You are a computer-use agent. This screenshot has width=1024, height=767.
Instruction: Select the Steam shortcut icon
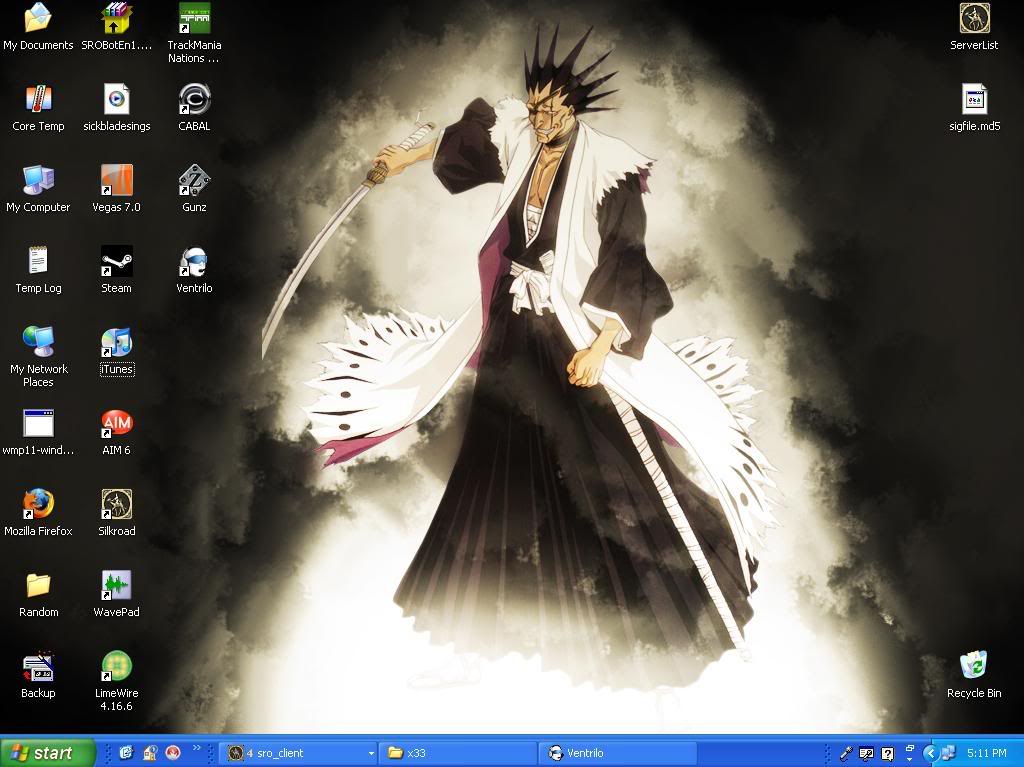[116, 270]
